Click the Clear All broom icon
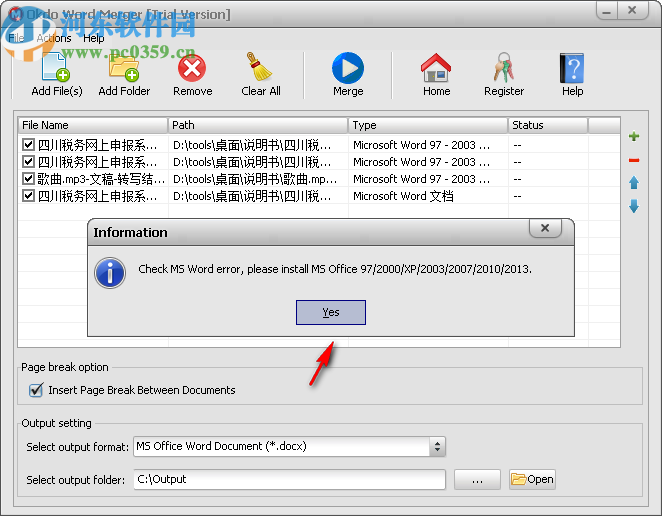Image resolution: width=662 pixels, height=516 pixels. click(260, 67)
